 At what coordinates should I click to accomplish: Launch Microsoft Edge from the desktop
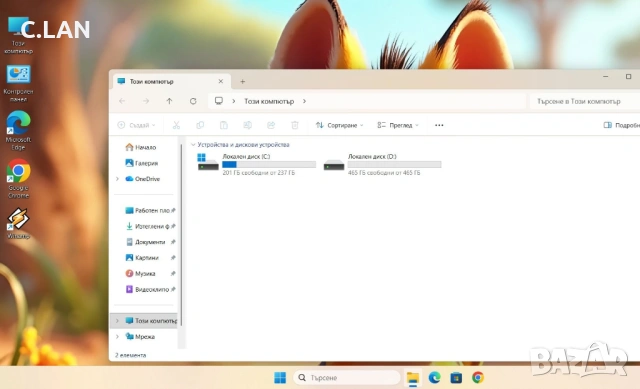pos(18,131)
